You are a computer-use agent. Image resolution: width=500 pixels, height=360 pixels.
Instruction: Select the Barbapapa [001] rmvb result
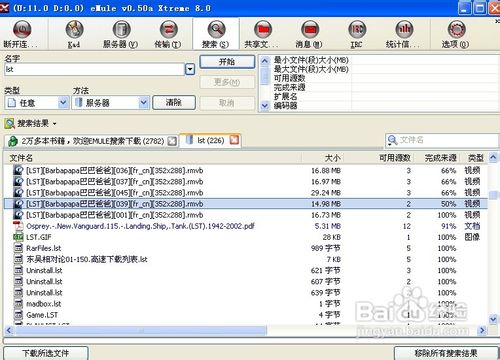point(246,215)
